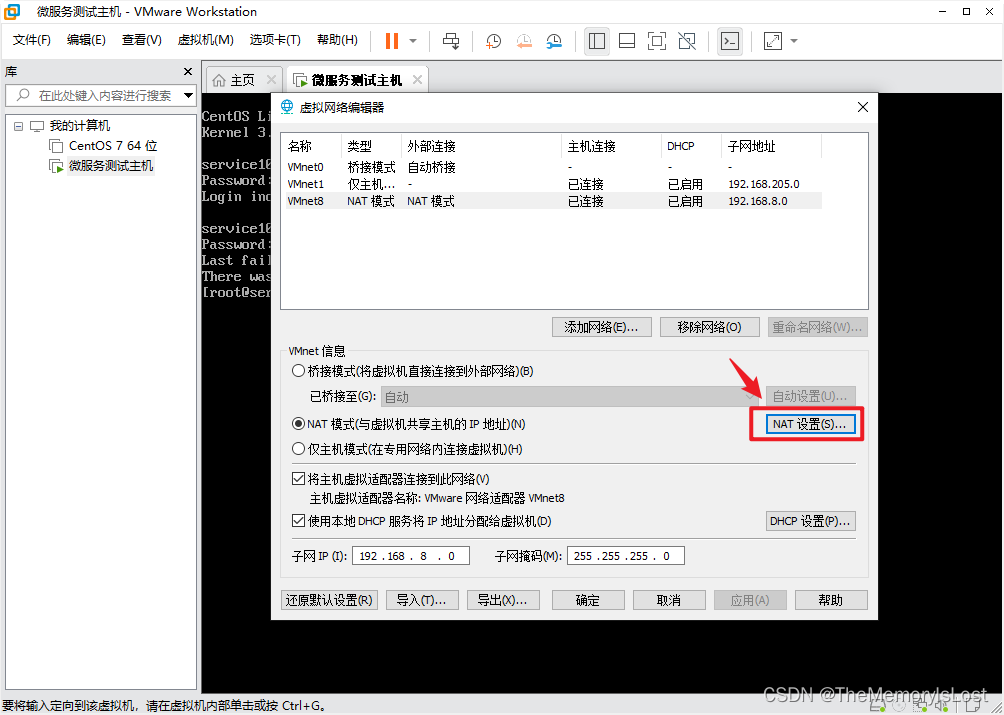Toggle 使用本地 DHCP 服务 checkbox
Viewport: 1004px width, 715px height.
click(298, 521)
